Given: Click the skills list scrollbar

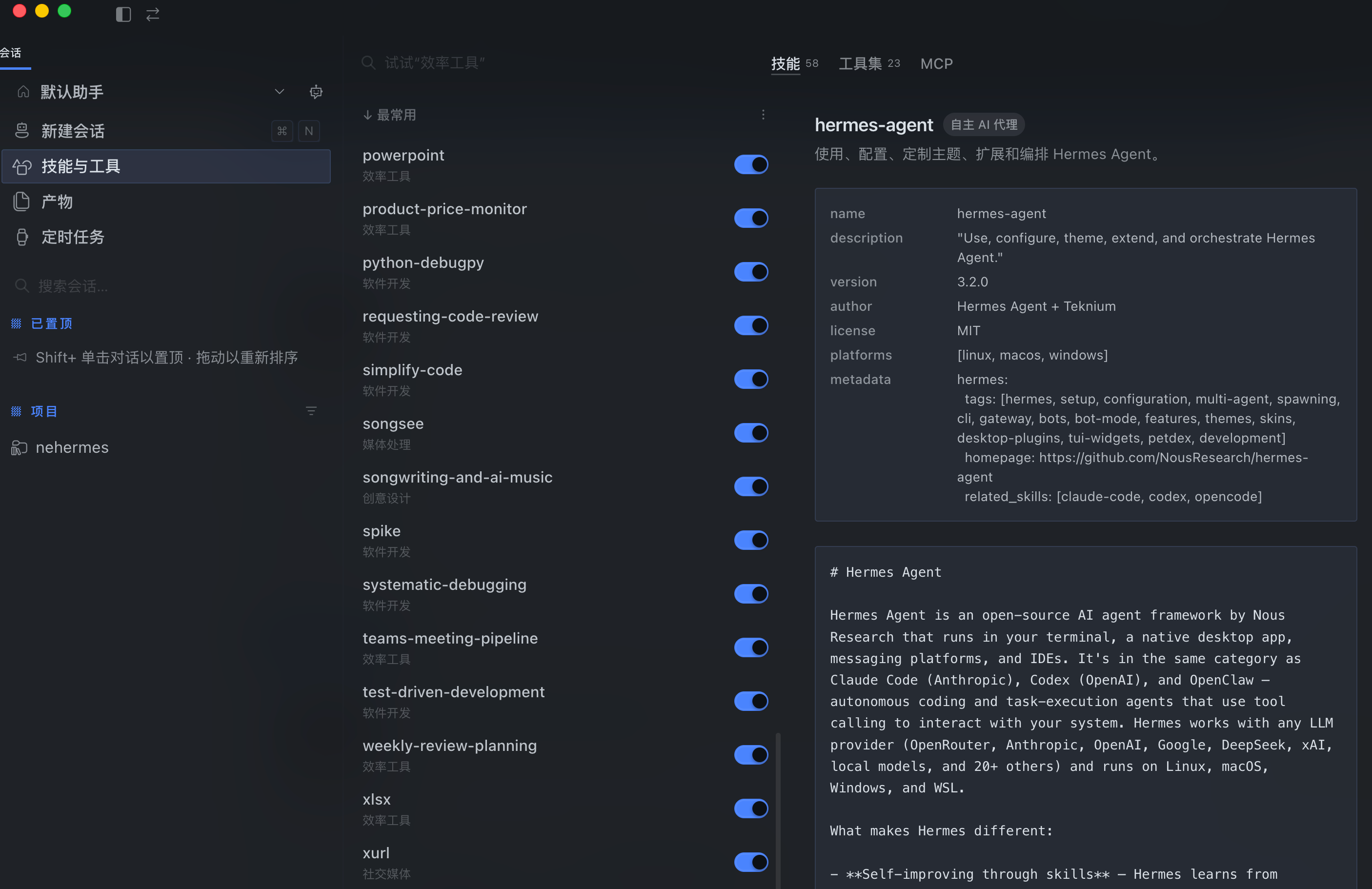Looking at the screenshot, I should (x=778, y=810).
